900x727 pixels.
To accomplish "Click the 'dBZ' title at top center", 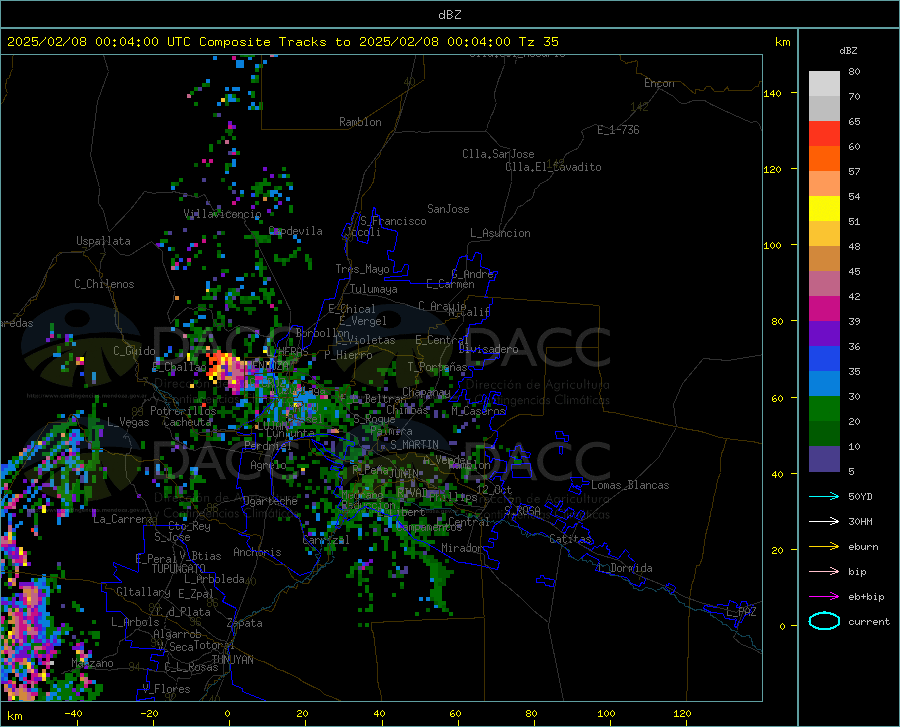I will coord(449,15).
